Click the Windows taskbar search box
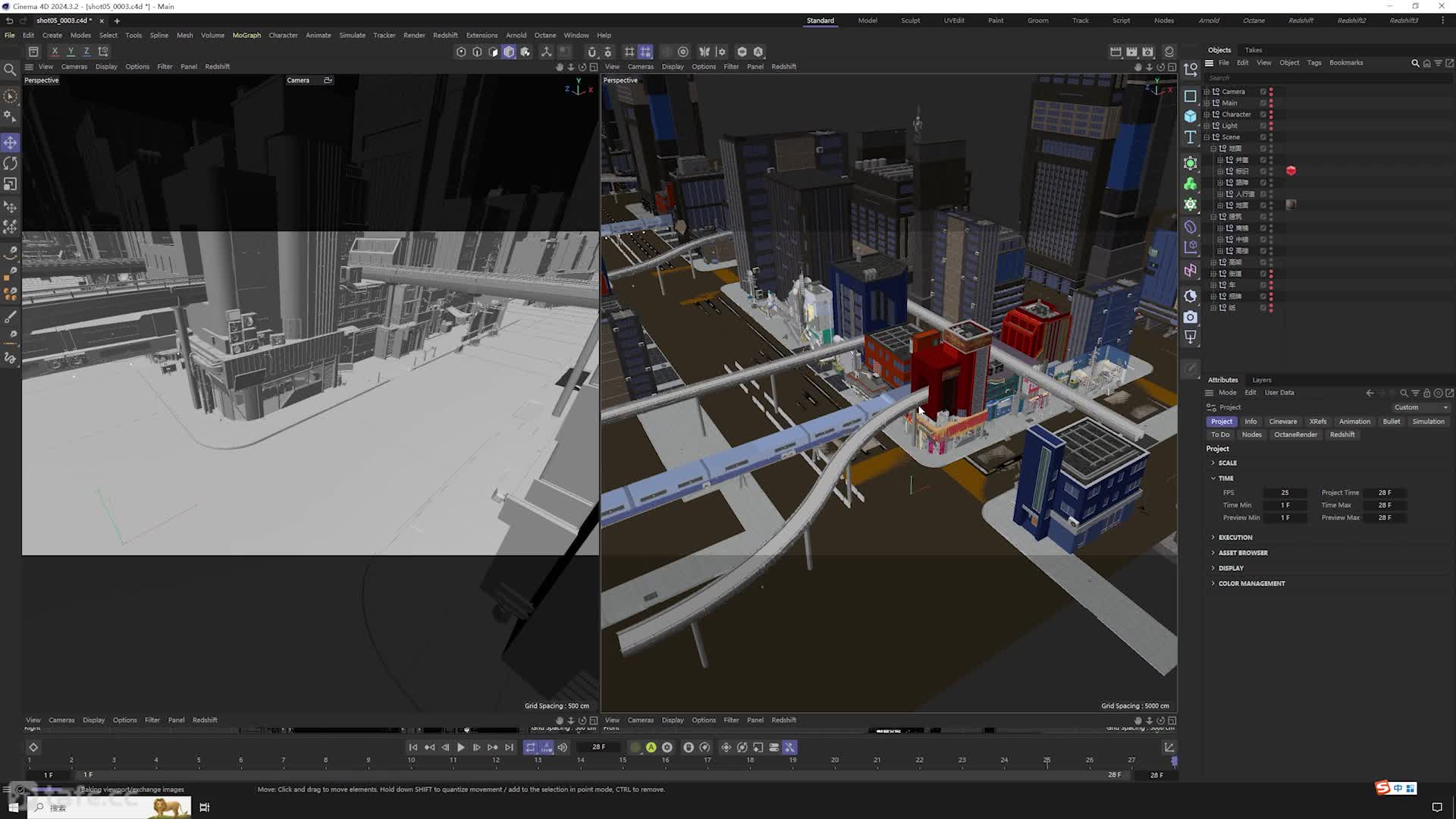The height and width of the screenshot is (819, 1456). point(109,808)
